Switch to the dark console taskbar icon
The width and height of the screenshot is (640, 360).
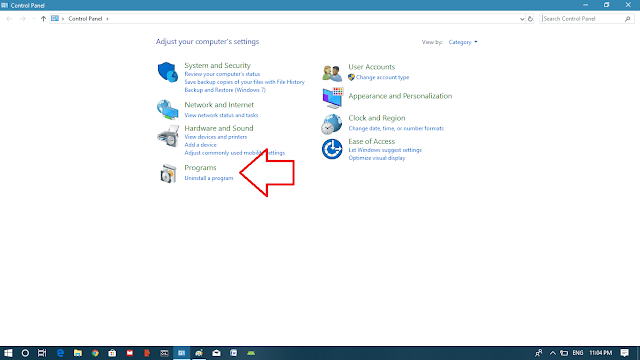pos(164,353)
